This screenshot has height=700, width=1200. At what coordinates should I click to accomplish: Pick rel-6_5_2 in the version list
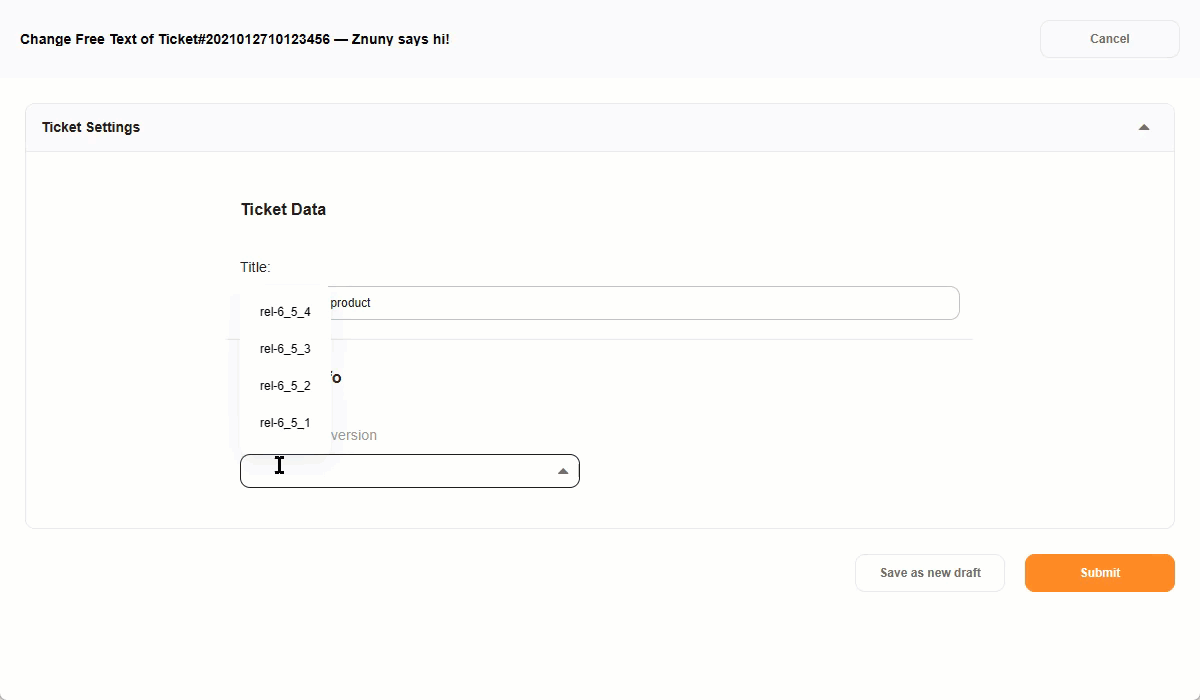coord(285,386)
